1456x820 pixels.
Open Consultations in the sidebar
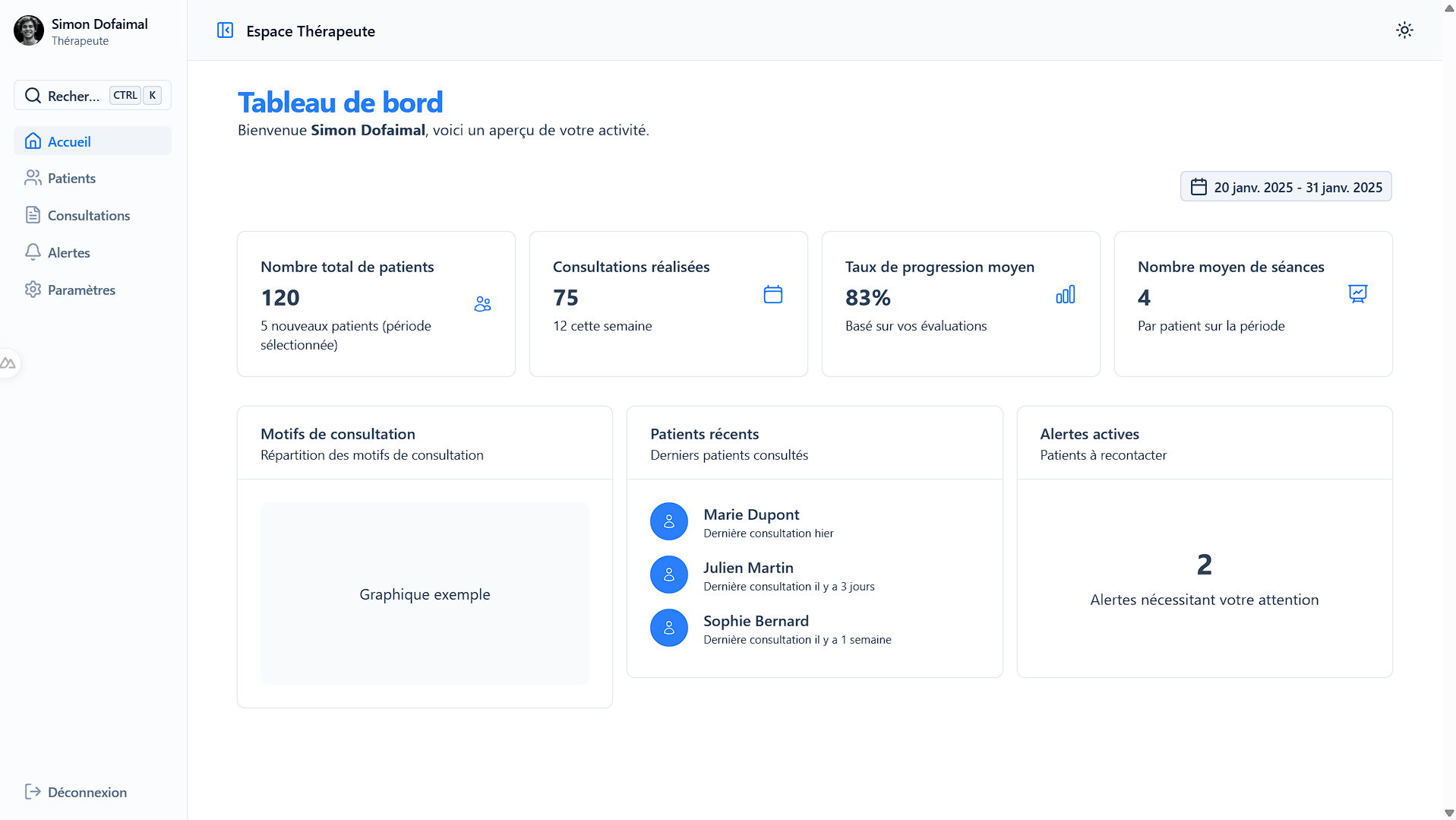tap(93, 215)
